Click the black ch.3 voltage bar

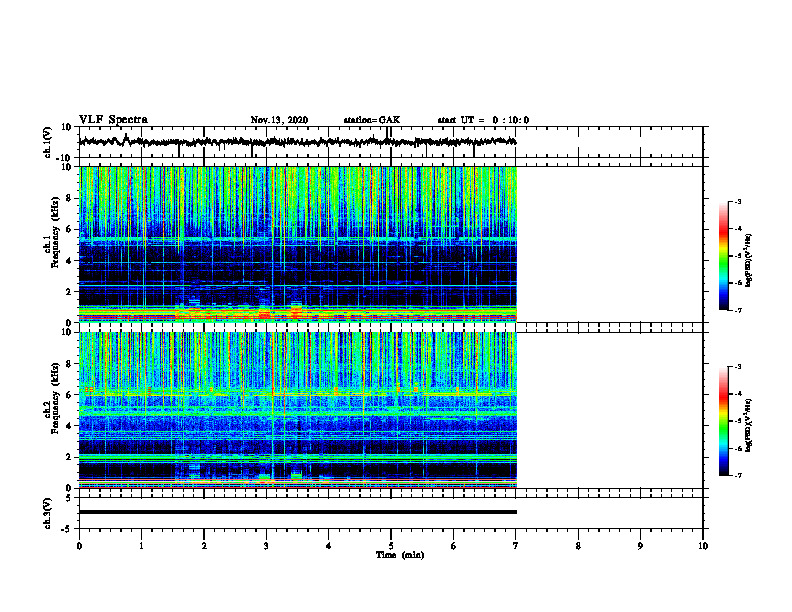click(x=298, y=512)
